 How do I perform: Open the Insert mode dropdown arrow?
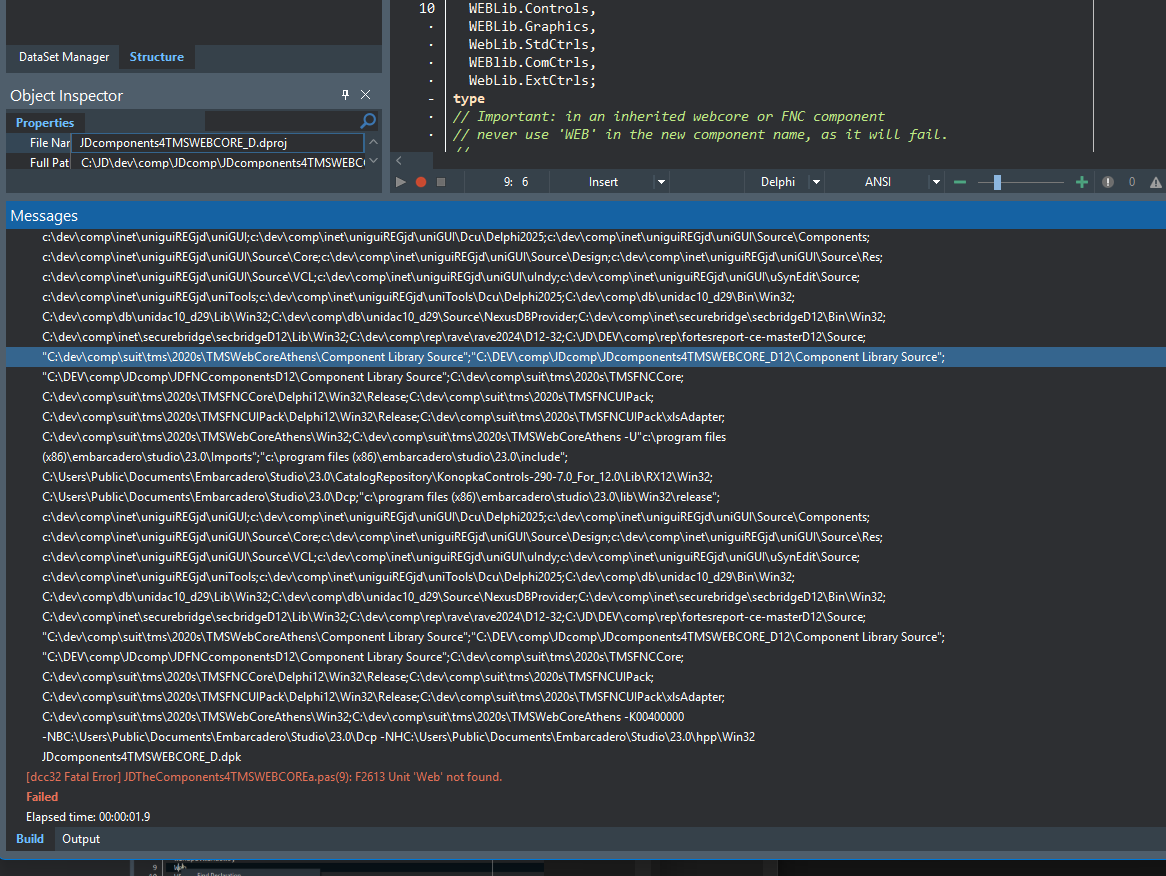click(661, 182)
